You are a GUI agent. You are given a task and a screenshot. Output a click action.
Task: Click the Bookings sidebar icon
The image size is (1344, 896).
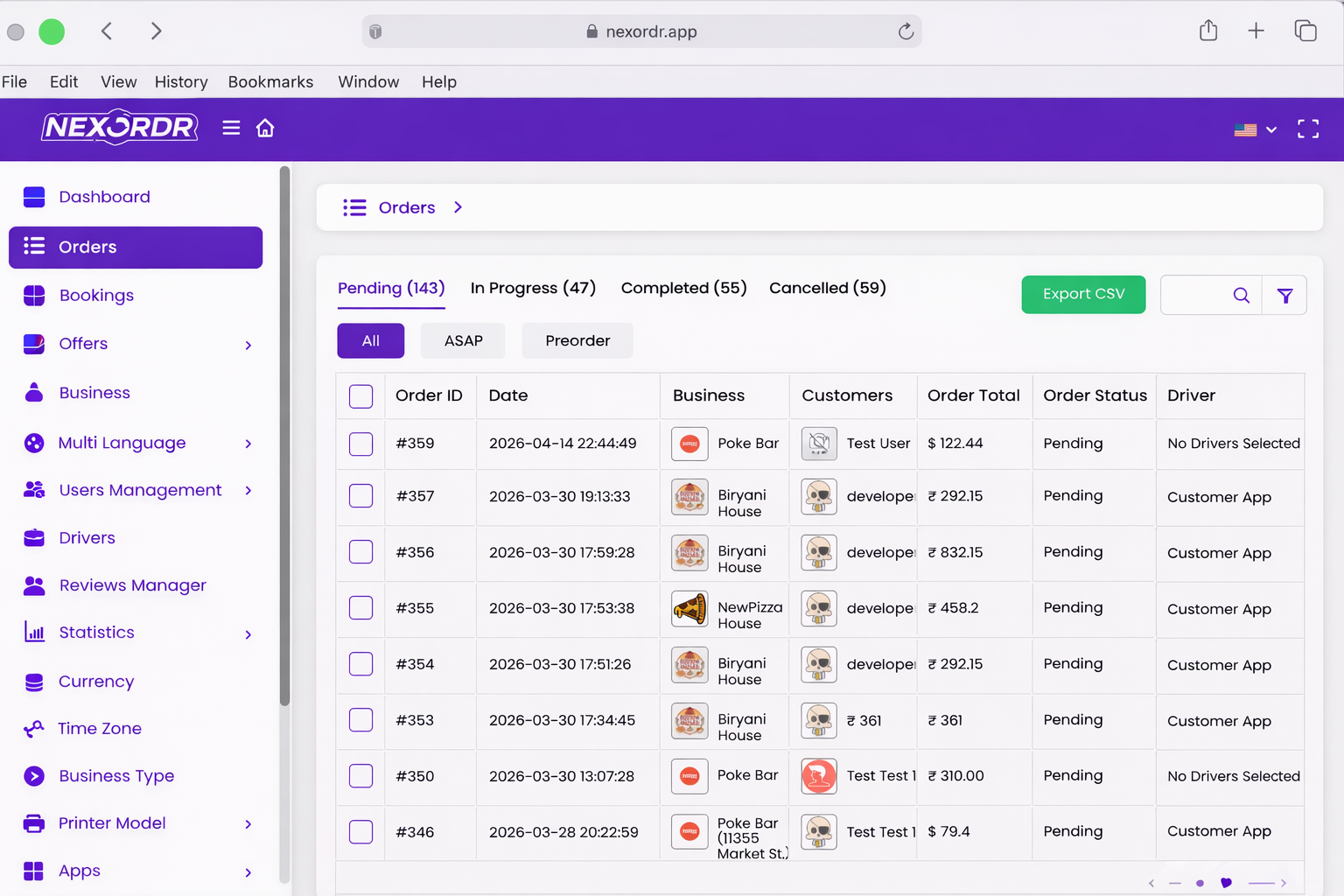(34, 296)
